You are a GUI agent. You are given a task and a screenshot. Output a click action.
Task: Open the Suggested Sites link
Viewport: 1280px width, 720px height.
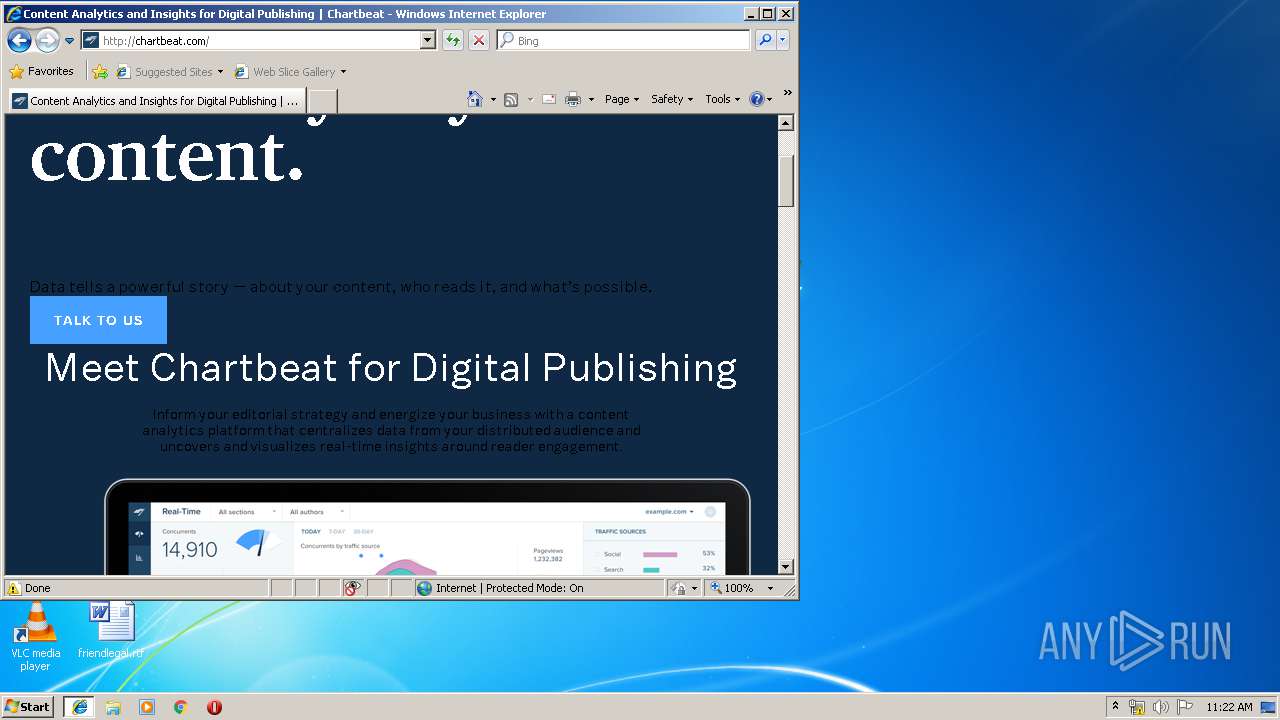point(170,71)
